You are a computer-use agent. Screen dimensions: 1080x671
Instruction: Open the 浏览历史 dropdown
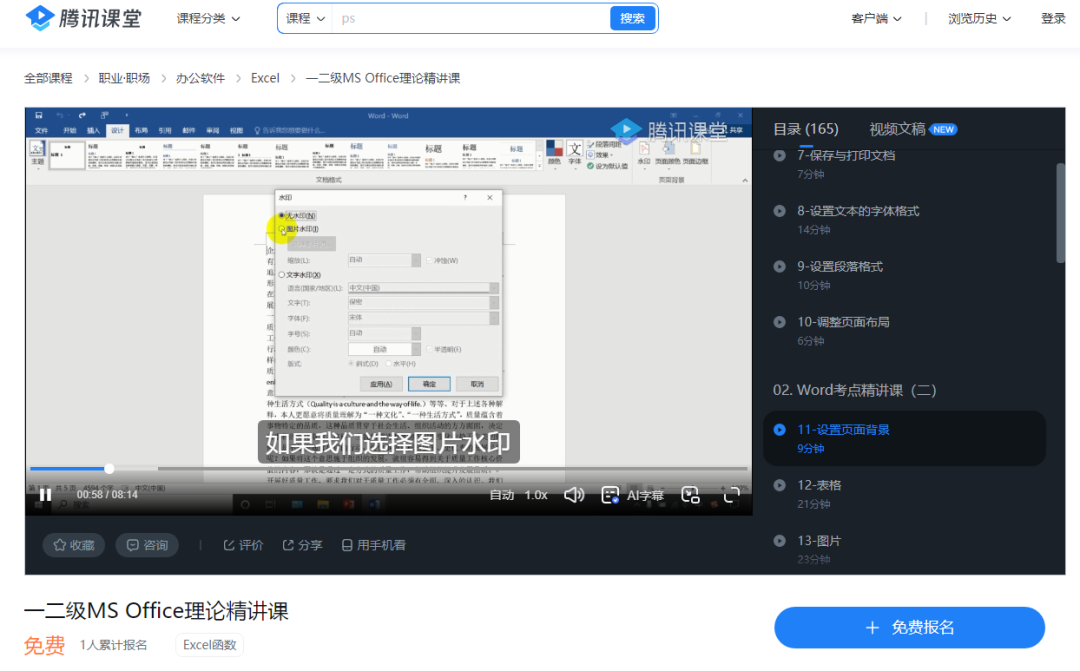(979, 18)
